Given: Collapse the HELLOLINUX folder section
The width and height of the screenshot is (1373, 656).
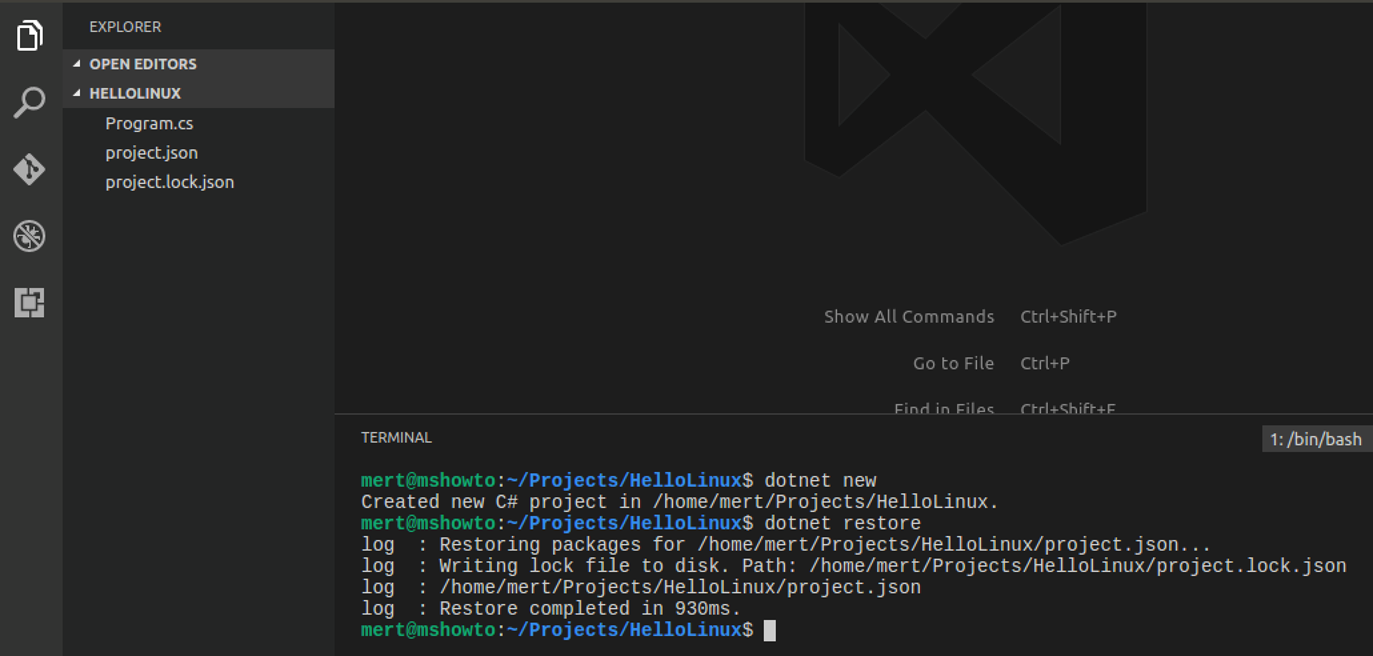Looking at the screenshot, I should point(198,93).
